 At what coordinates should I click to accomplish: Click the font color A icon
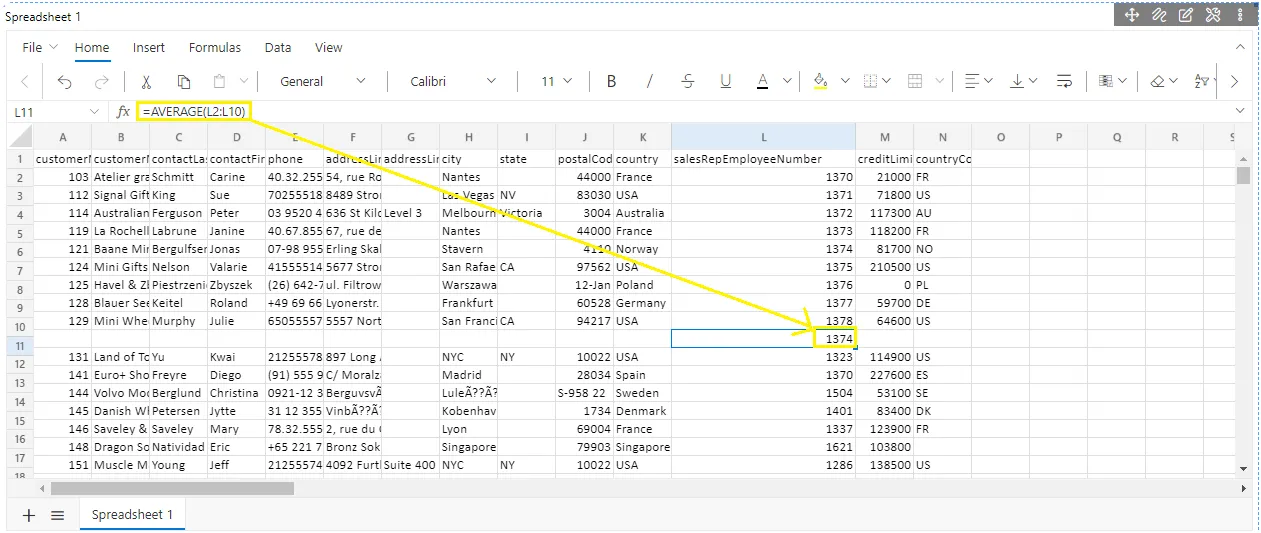762,82
